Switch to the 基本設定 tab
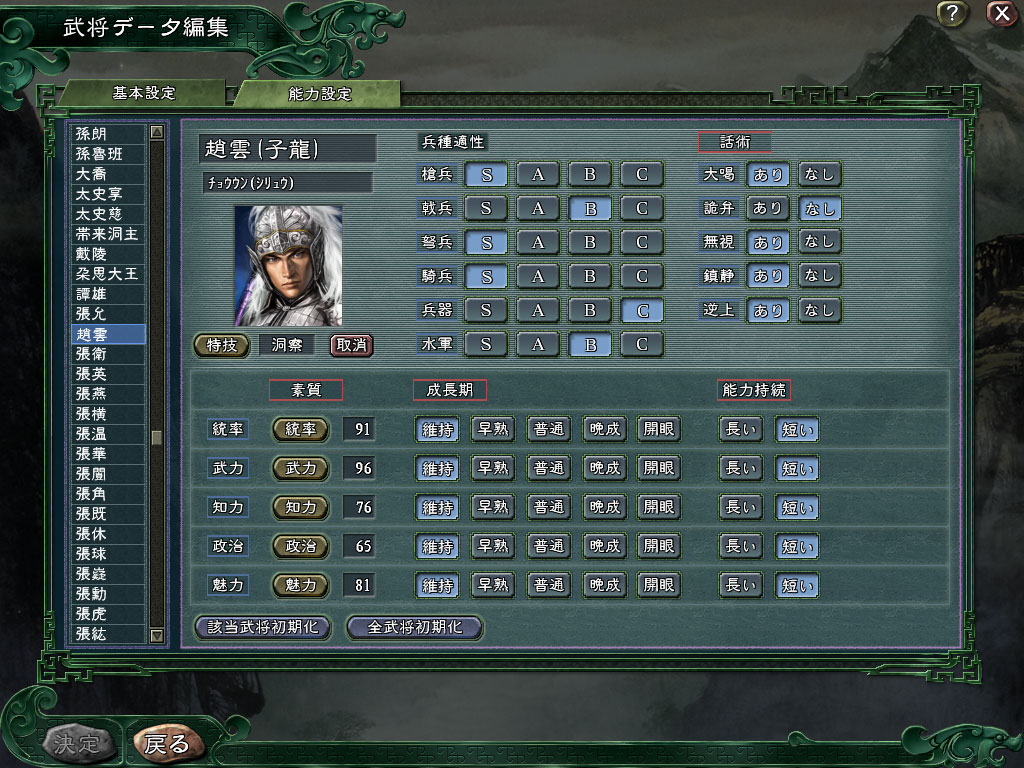 (144, 93)
